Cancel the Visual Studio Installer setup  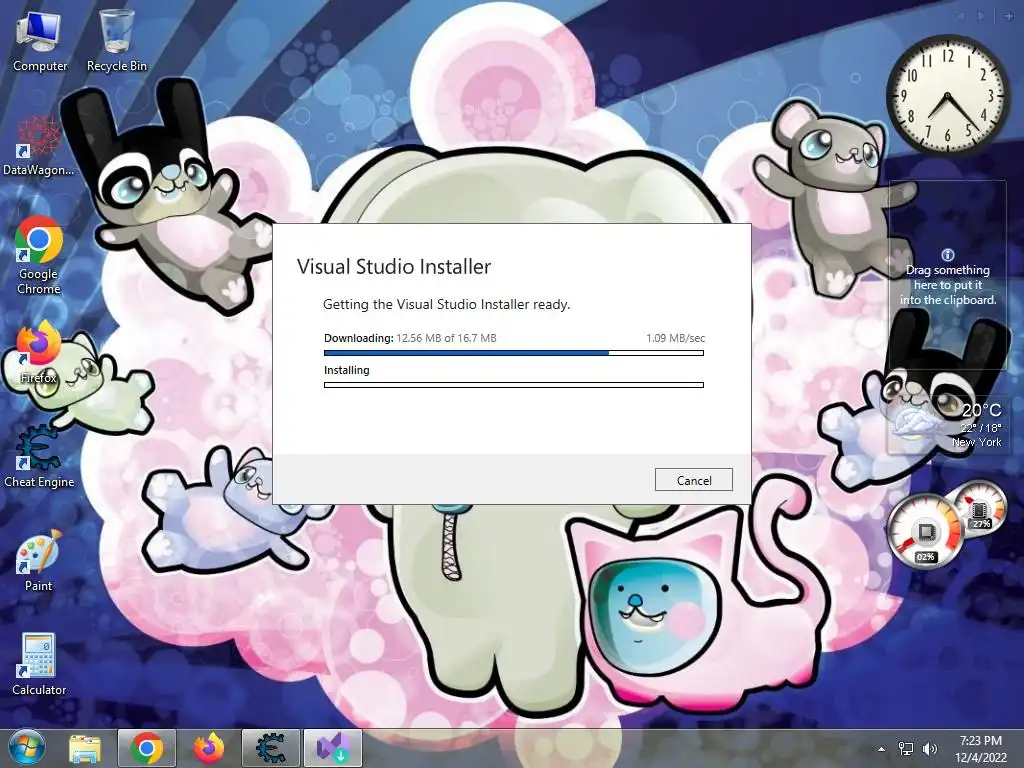pos(694,480)
